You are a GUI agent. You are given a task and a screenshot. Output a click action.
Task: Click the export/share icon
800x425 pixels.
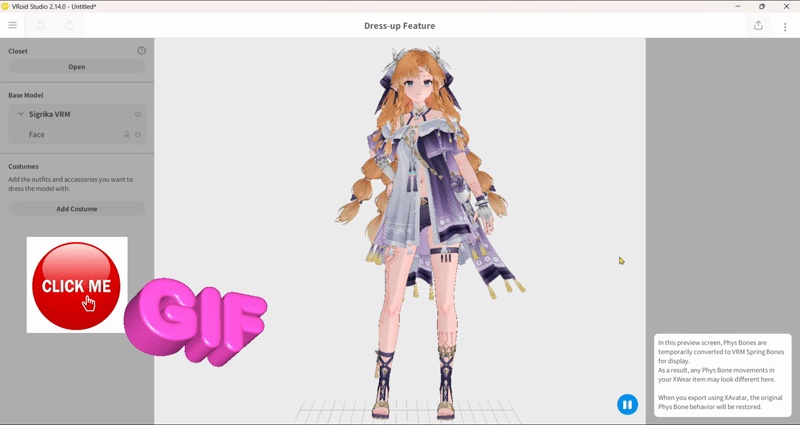click(758, 25)
